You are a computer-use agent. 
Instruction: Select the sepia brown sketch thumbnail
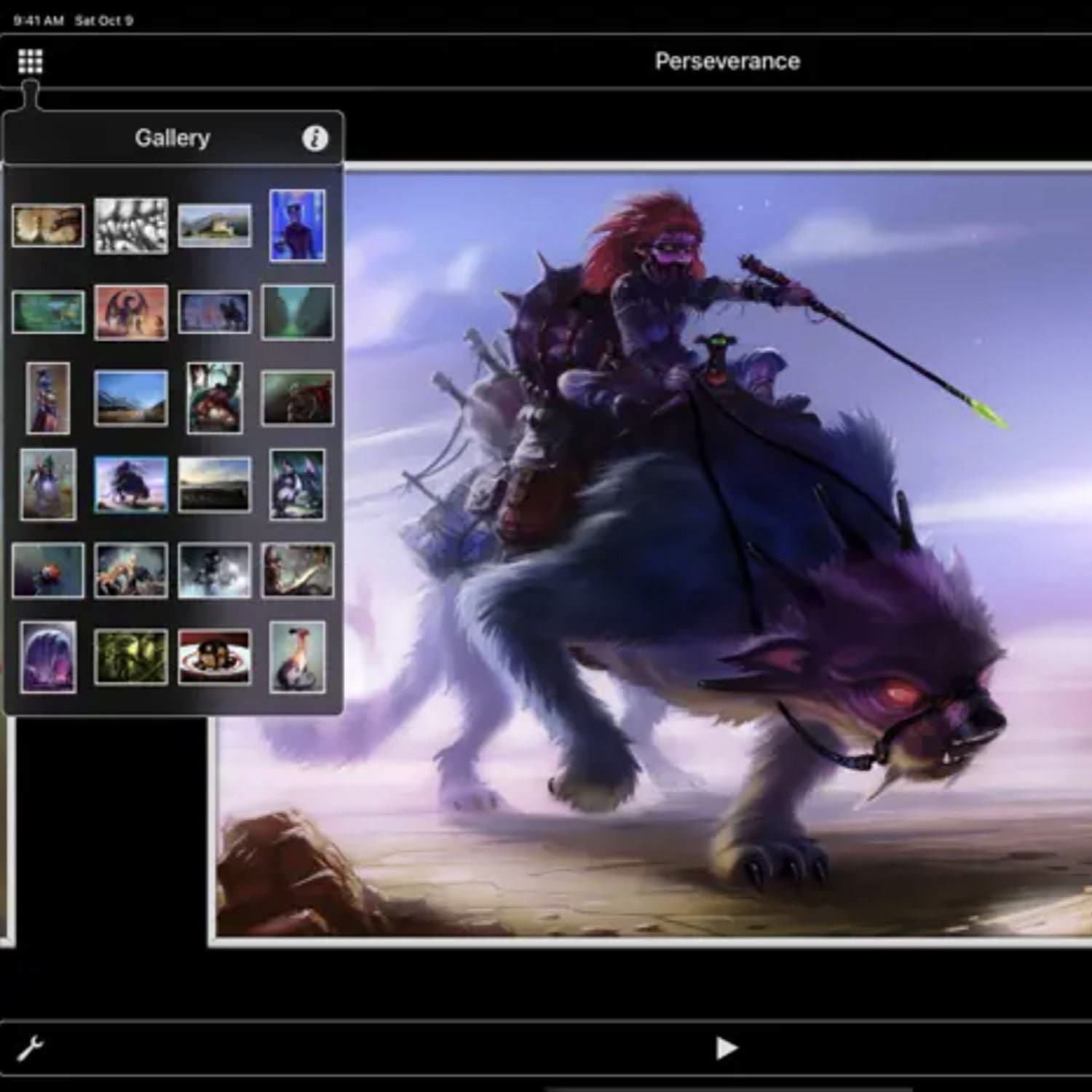(x=48, y=225)
